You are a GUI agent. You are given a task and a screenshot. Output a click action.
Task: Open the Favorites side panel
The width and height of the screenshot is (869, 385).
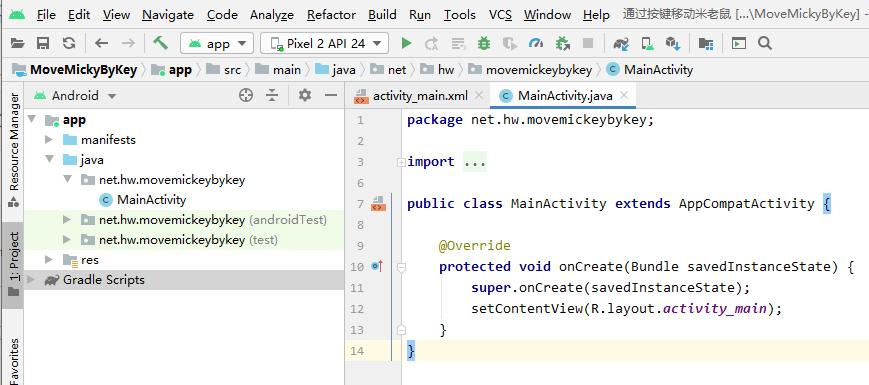[14, 360]
